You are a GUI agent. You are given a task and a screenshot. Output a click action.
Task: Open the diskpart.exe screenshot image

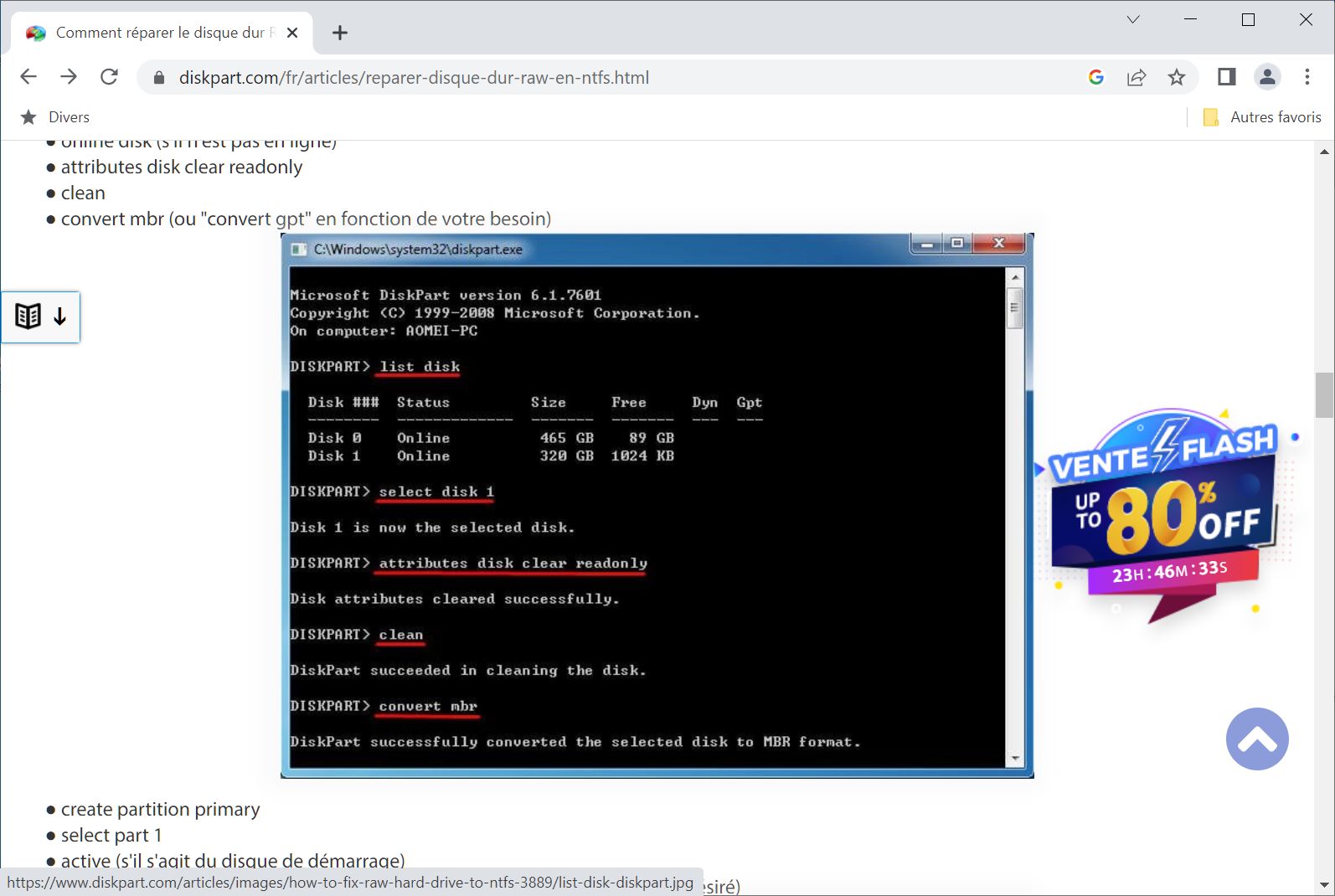pyautogui.click(x=657, y=506)
